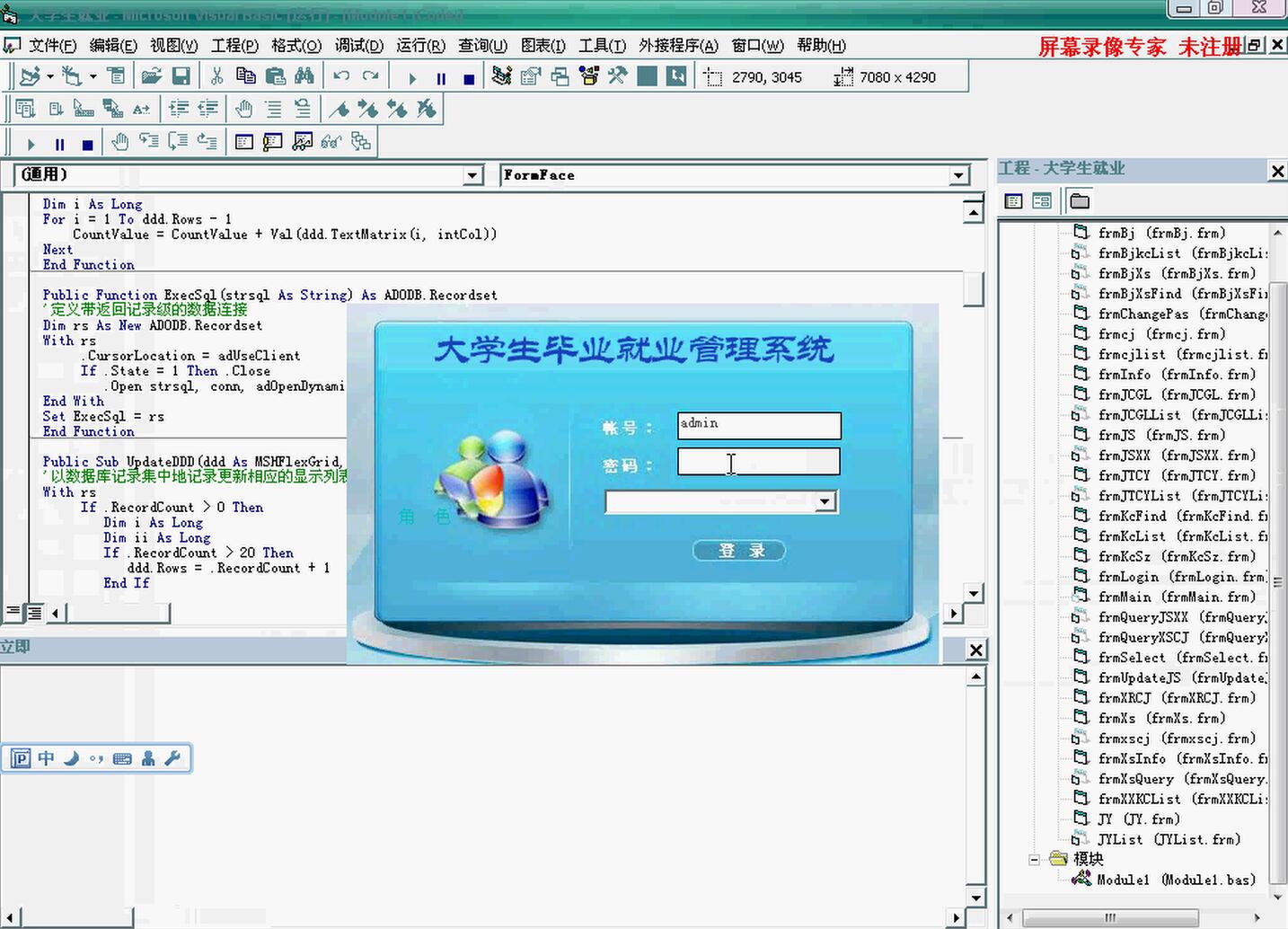This screenshot has width=1288, height=929.
Task: Click the Cut scissors icon
Action: 216,76
